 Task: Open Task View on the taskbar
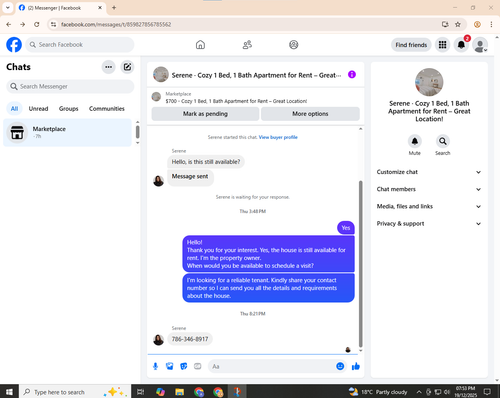click(x=141, y=392)
